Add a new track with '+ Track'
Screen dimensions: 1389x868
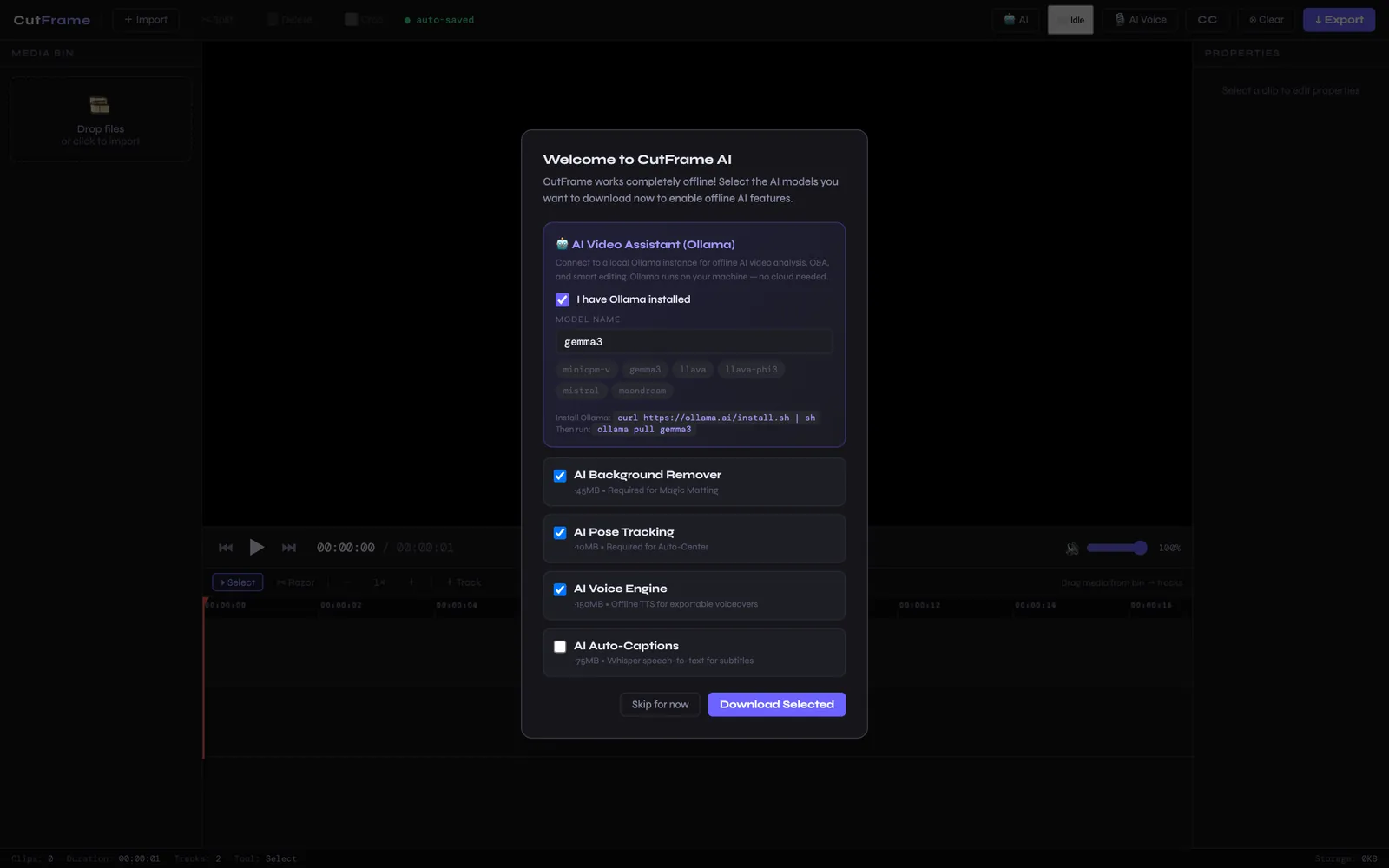click(464, 582)
